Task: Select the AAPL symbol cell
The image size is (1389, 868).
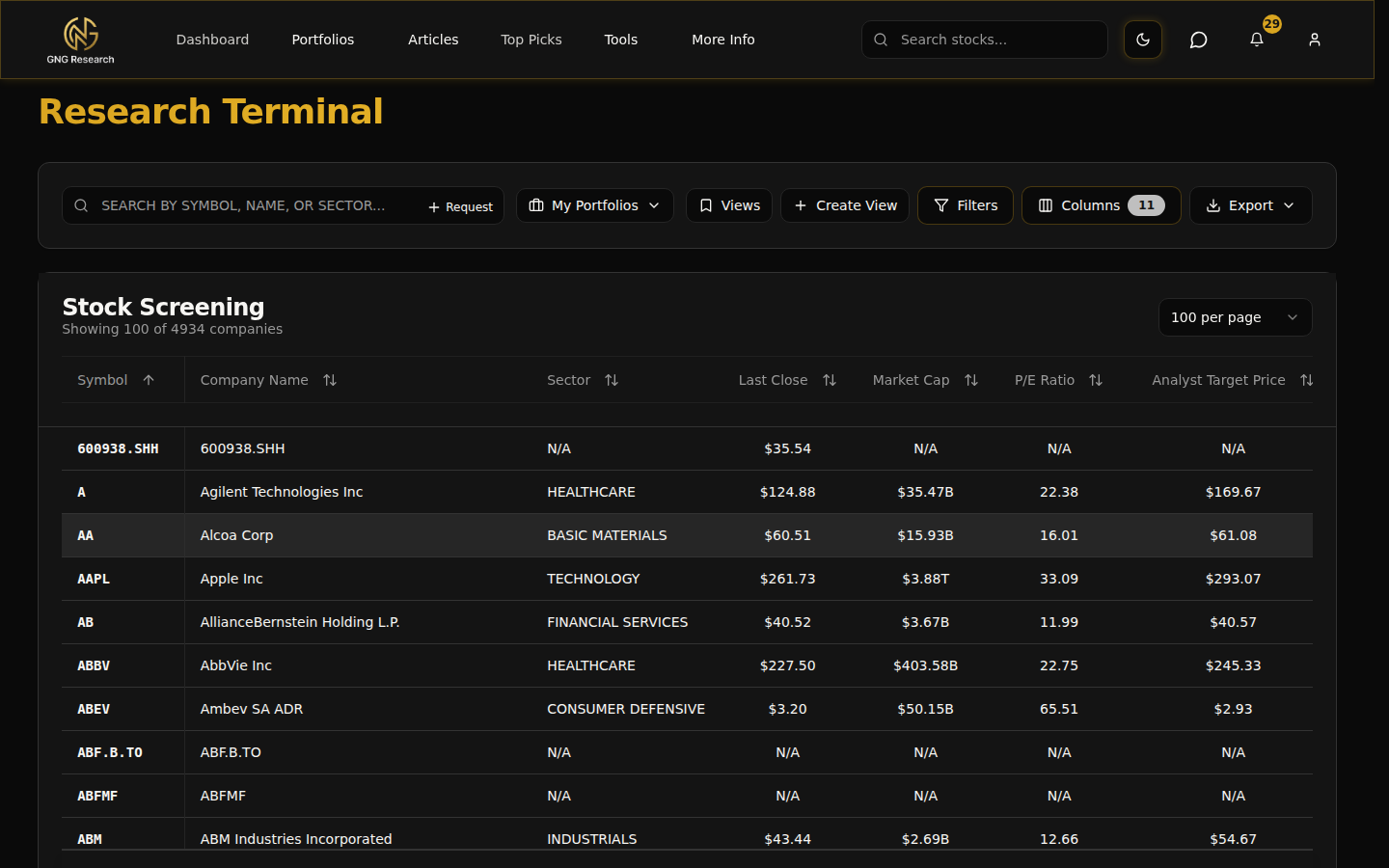Action: 94,579
